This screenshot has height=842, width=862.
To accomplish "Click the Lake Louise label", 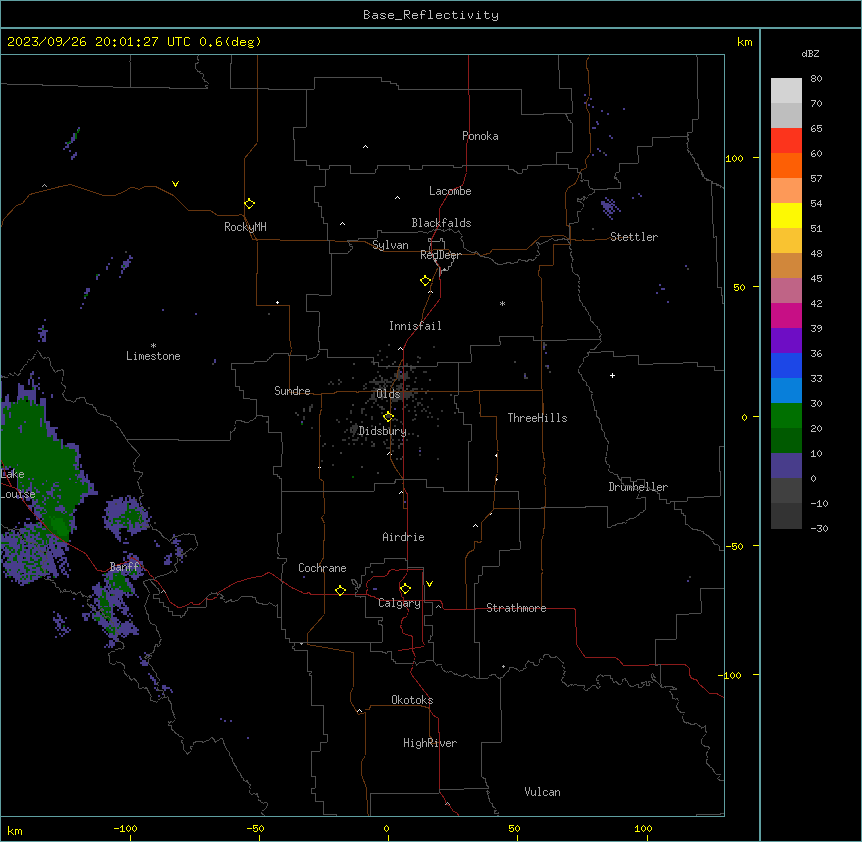I will tap(18, 484).
